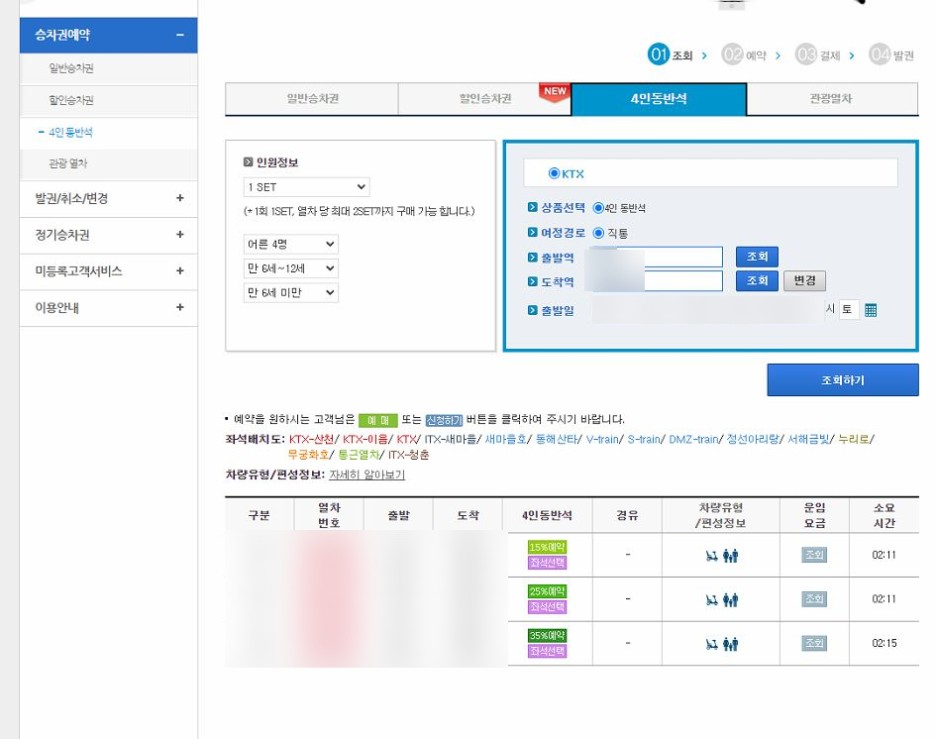The image size is (936, 739).
Task: Click car type icon in 02:15 row
Action: point(722,643)
